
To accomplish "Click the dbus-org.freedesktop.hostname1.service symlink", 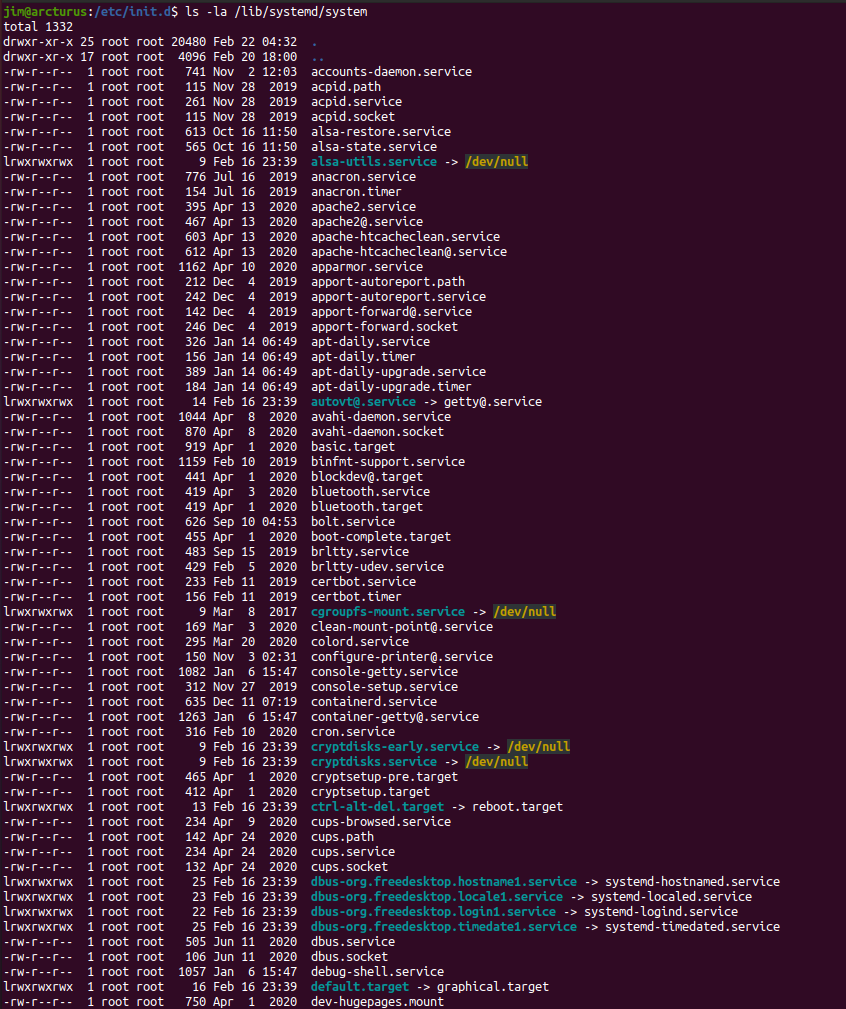I will 444,882.
